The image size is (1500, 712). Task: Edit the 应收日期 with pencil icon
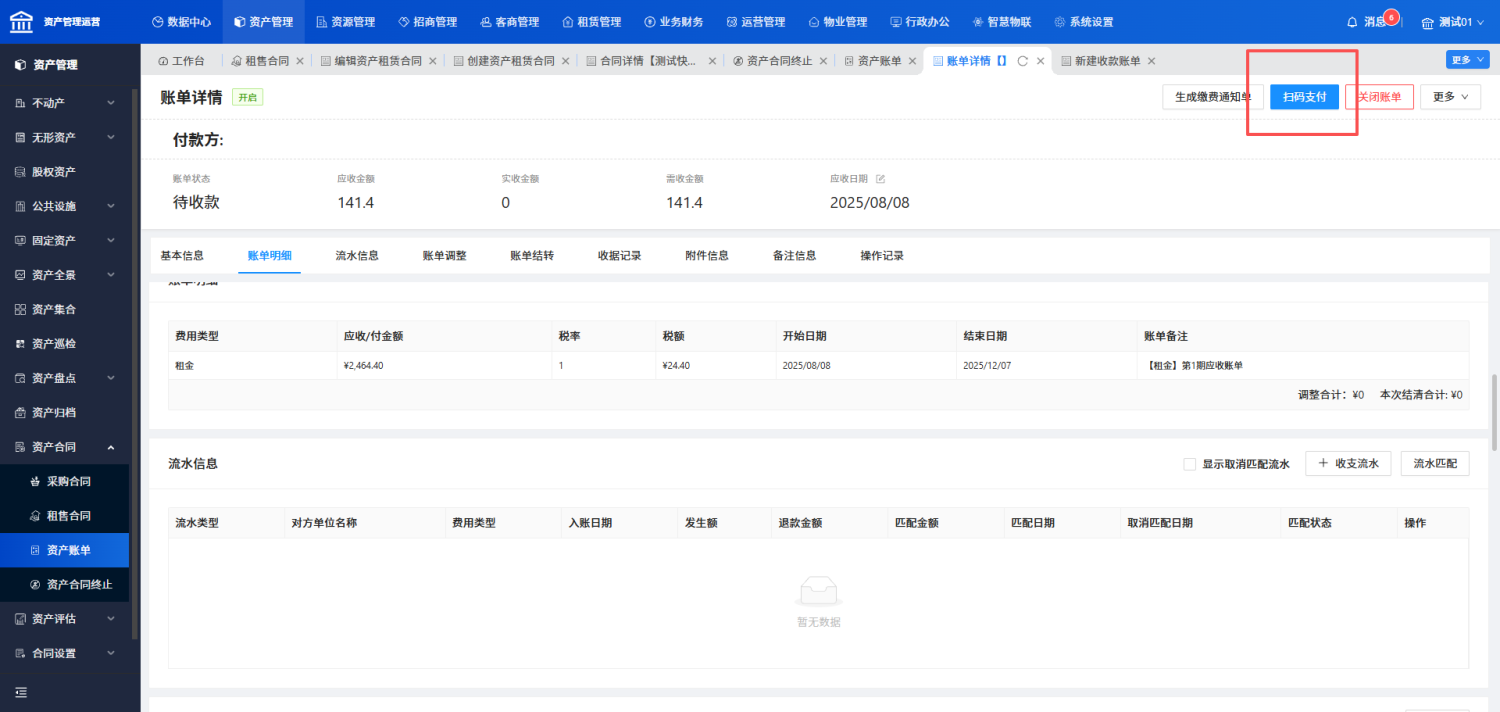click(x=881, y=179)
